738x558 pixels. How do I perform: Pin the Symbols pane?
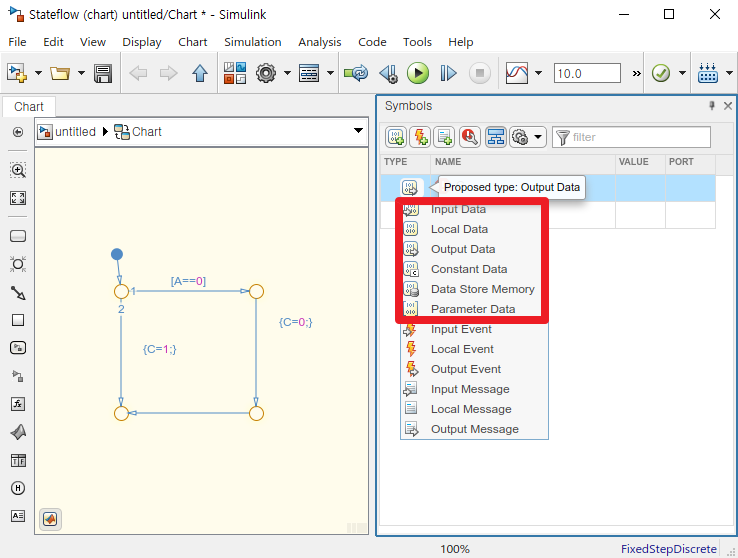[x=712, y=105]
